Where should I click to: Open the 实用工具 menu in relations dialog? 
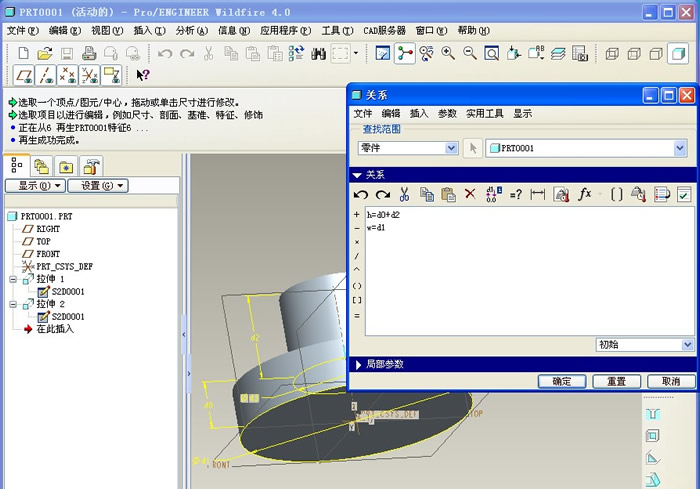coord(484,114)
